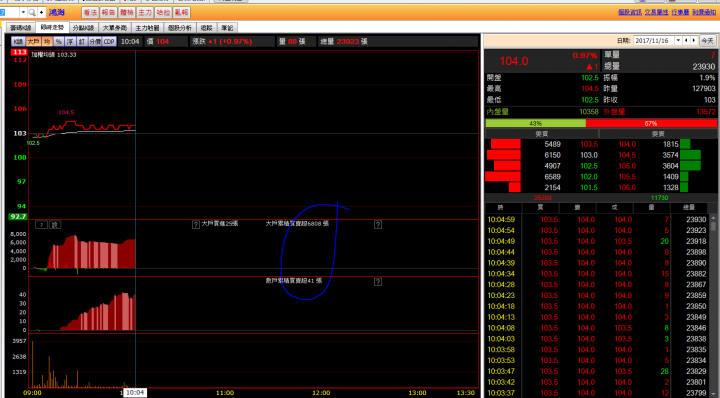720x398 pixels.
Task: Click the ? icon right of 散戶累積買賣超
Action: 378,282
